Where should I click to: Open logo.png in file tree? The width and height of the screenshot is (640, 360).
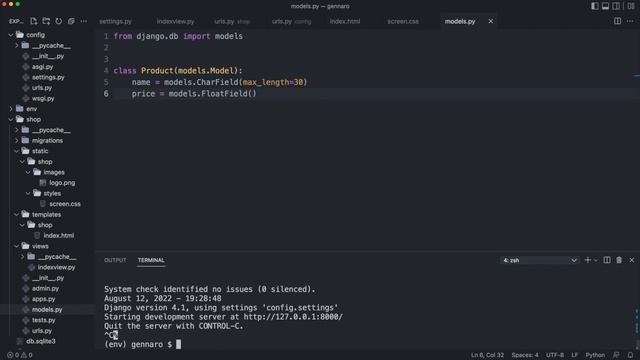[62, 183]
